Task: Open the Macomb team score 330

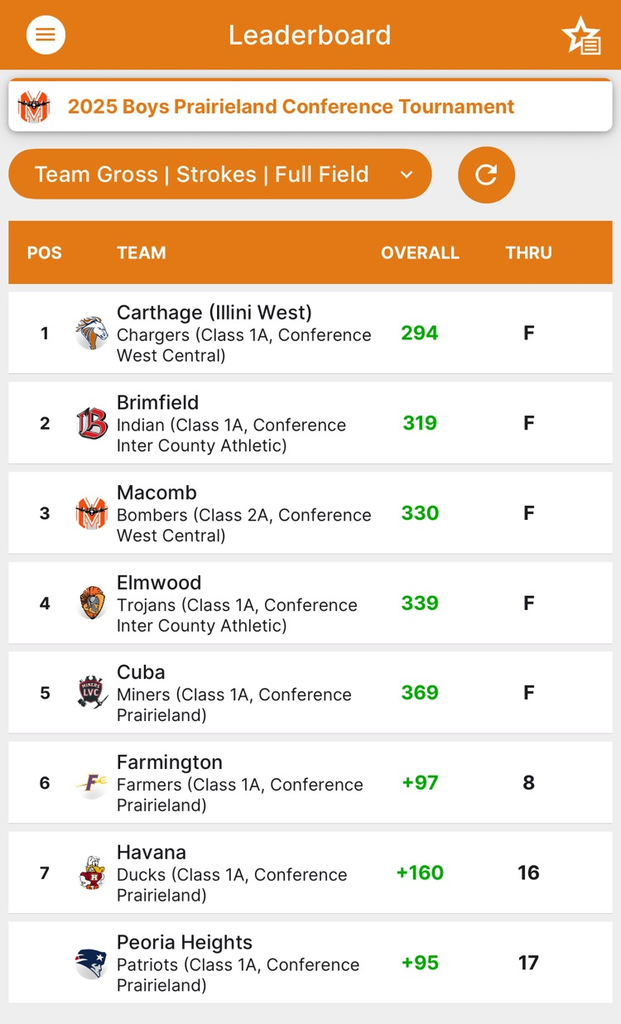Action: point(420,513)
